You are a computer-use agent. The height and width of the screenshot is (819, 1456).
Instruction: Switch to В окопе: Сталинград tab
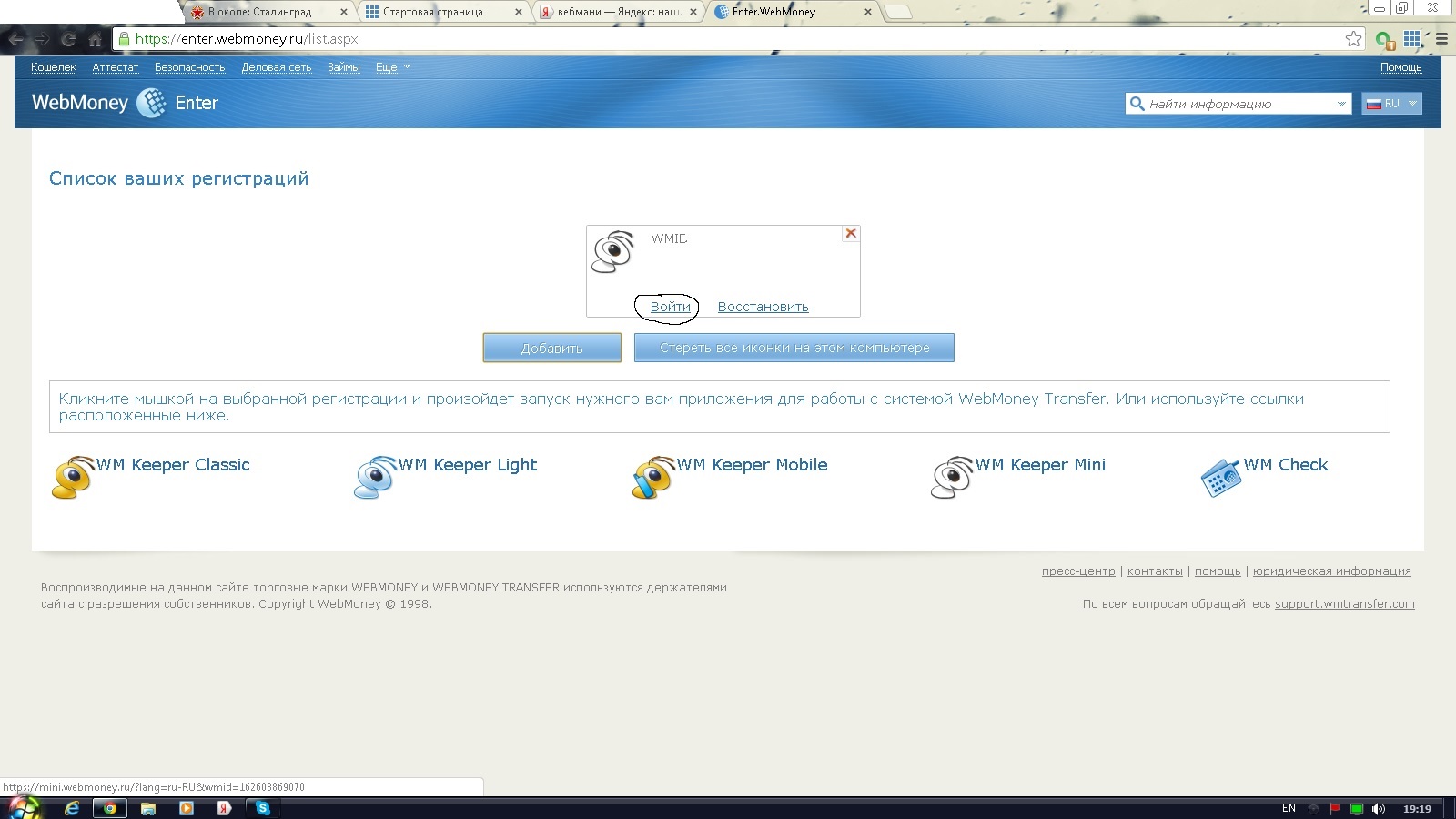pos(267,12)
